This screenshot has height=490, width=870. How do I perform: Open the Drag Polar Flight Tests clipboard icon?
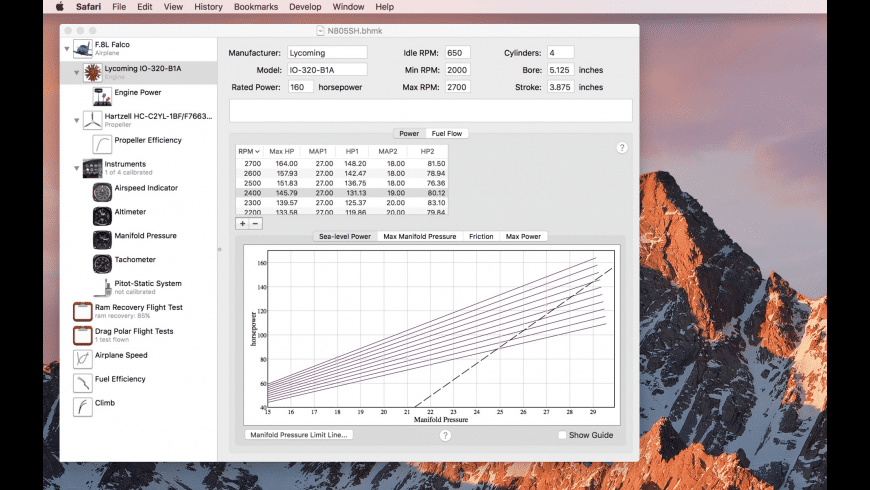coord(83,335)
